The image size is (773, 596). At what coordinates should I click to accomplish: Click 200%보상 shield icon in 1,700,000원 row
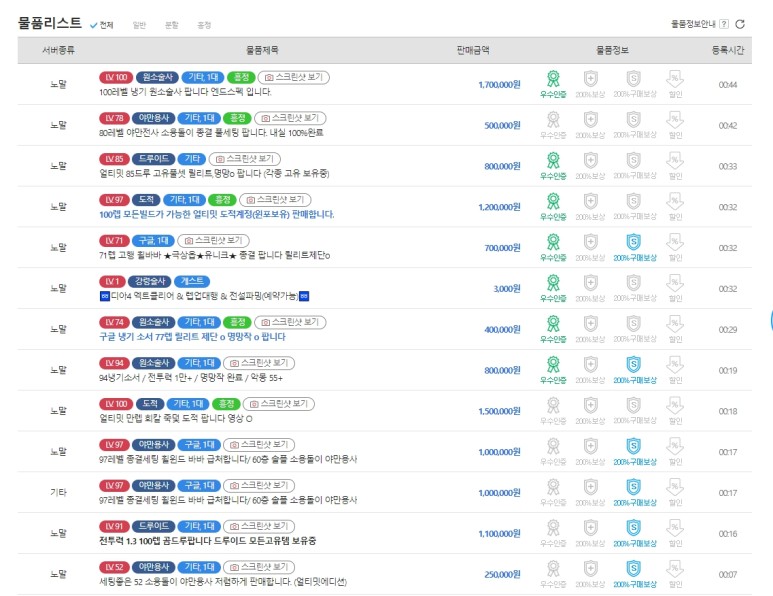point(591,79)
